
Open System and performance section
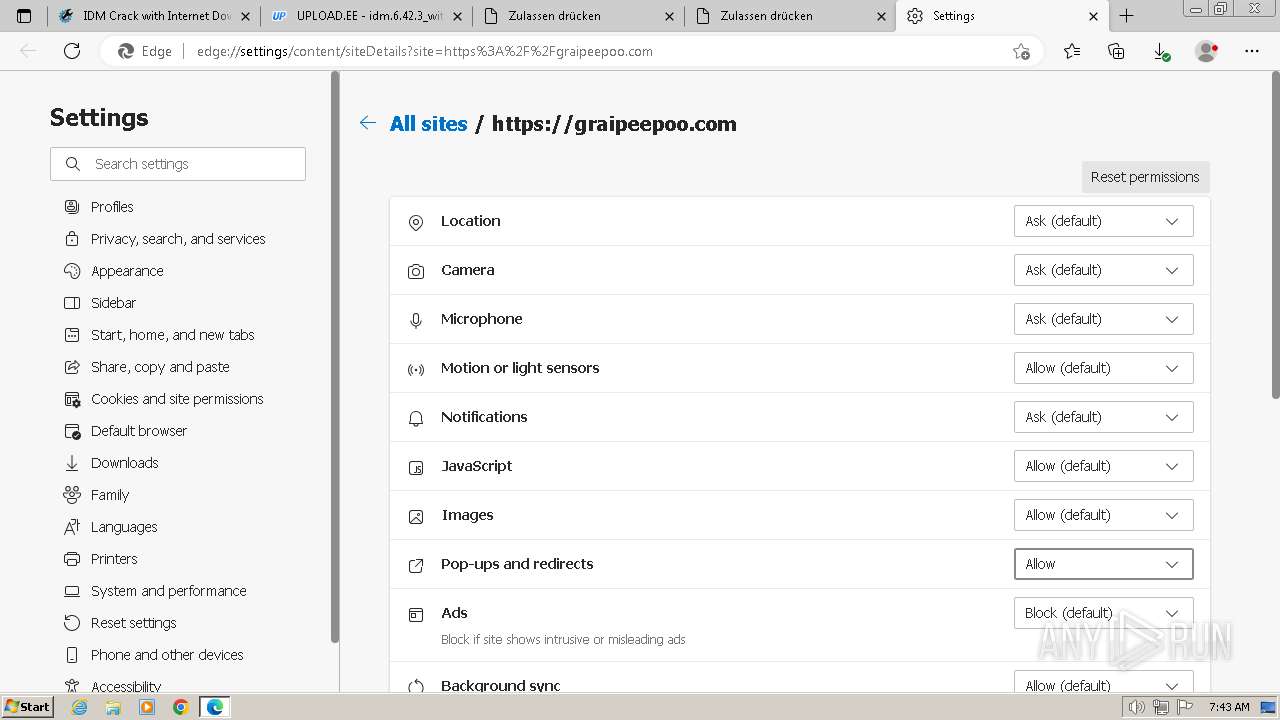168,591
